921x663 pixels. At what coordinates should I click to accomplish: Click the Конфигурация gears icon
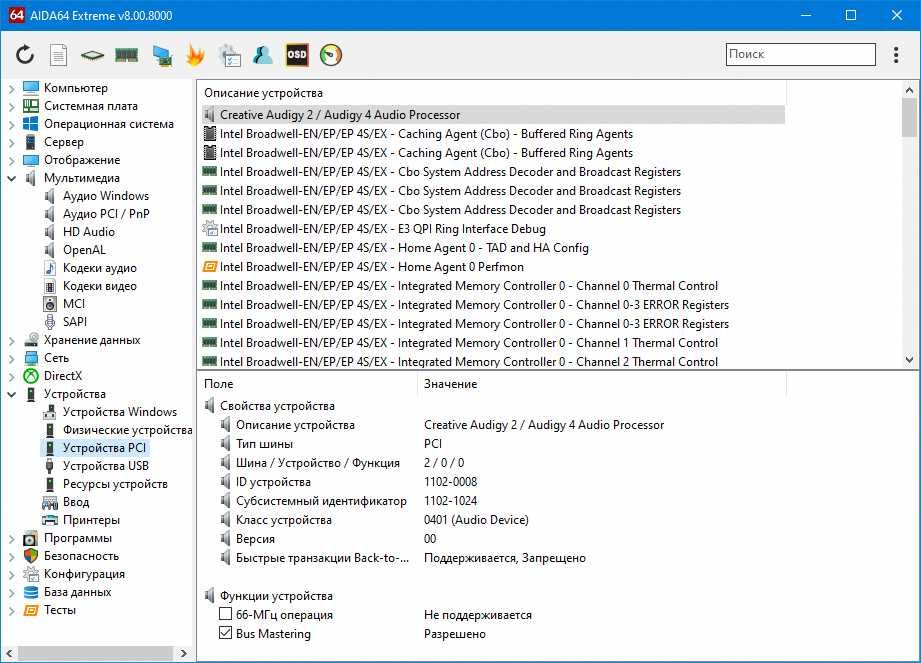[x=31, y=574]
